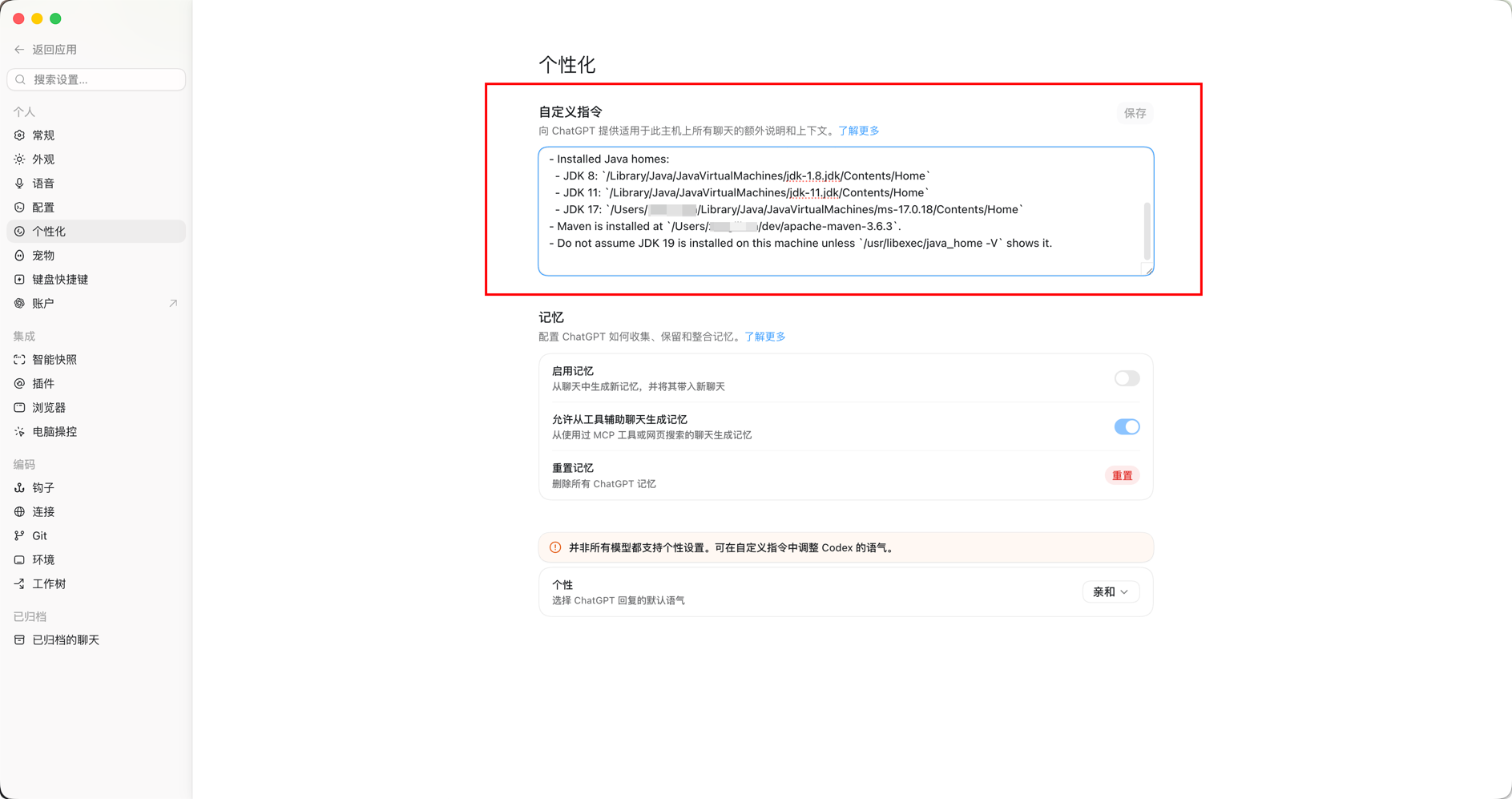
Task: Click into the custom instructions text area
Action: (x=846, y=212)
